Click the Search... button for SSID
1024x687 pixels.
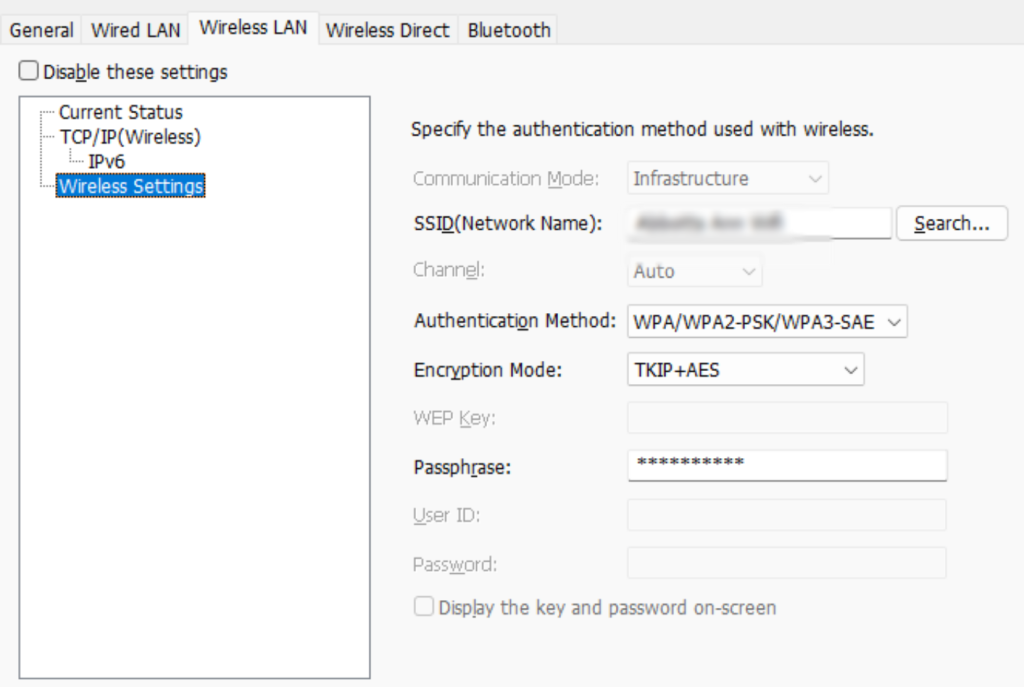point(952,223)
